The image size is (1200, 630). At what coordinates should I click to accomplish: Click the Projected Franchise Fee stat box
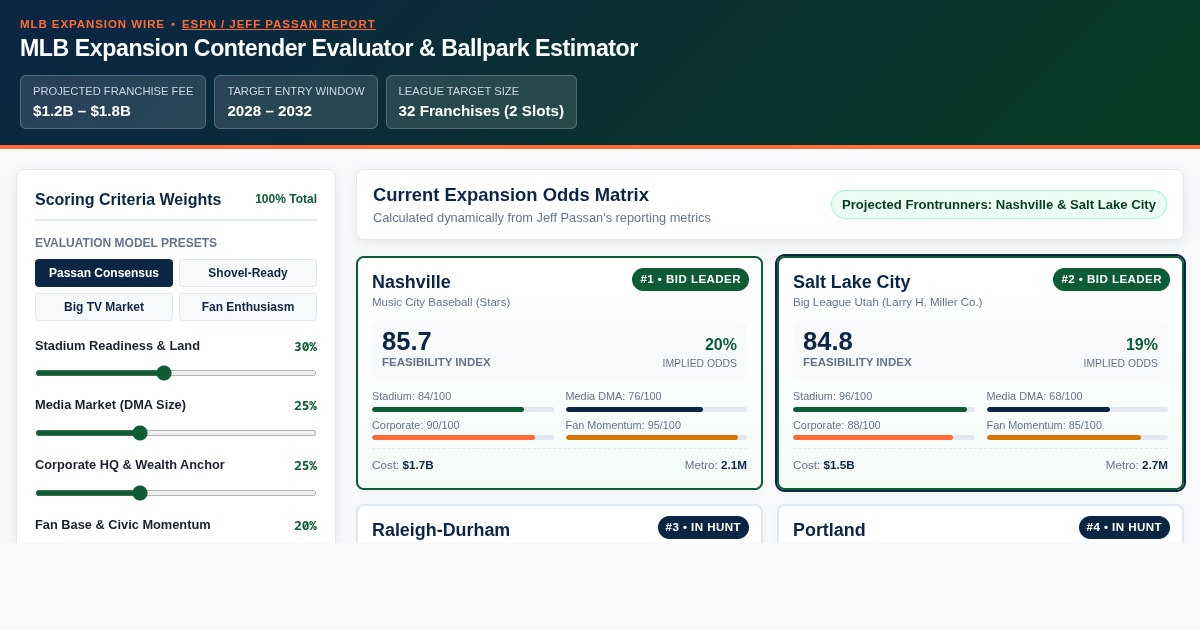point(113,102)
